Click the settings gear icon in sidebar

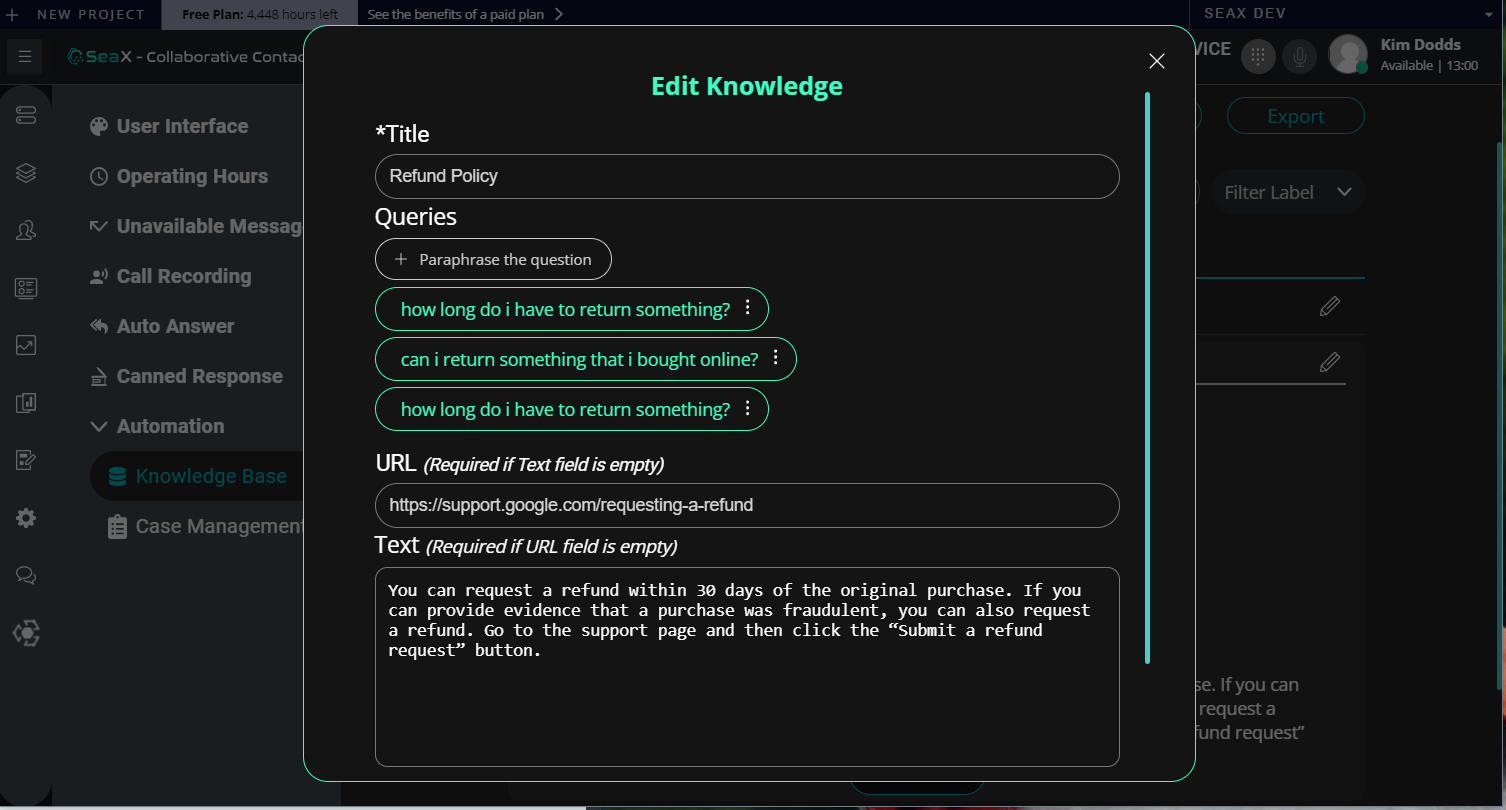[x=26, y=518]
